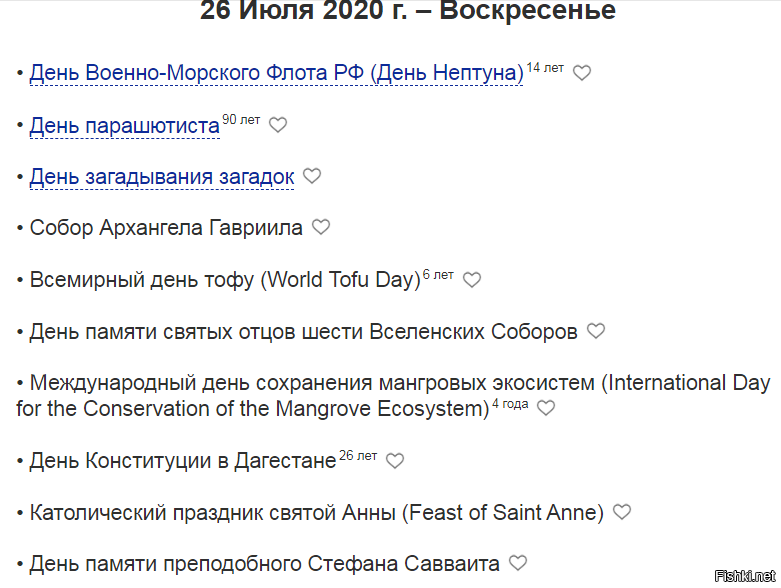
Task: Click the 26 Июля 2020 date heading
Action: pos(408,12)
